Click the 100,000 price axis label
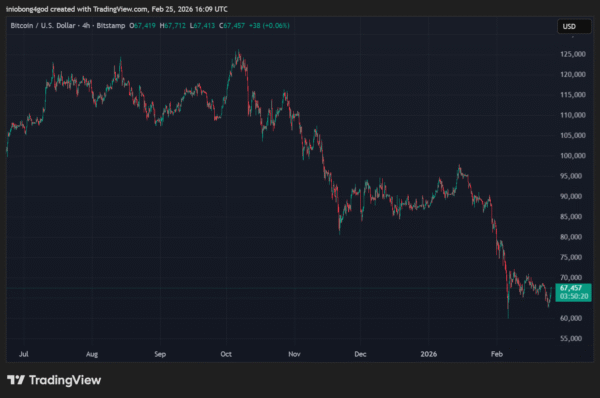 573,155
